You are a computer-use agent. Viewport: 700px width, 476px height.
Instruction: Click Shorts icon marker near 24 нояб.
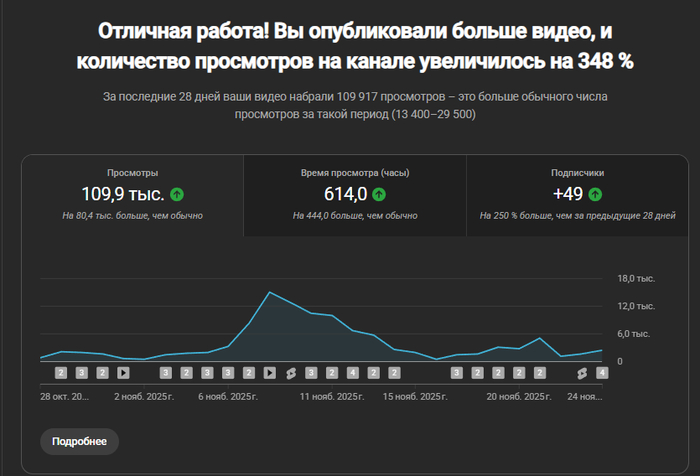582,373
